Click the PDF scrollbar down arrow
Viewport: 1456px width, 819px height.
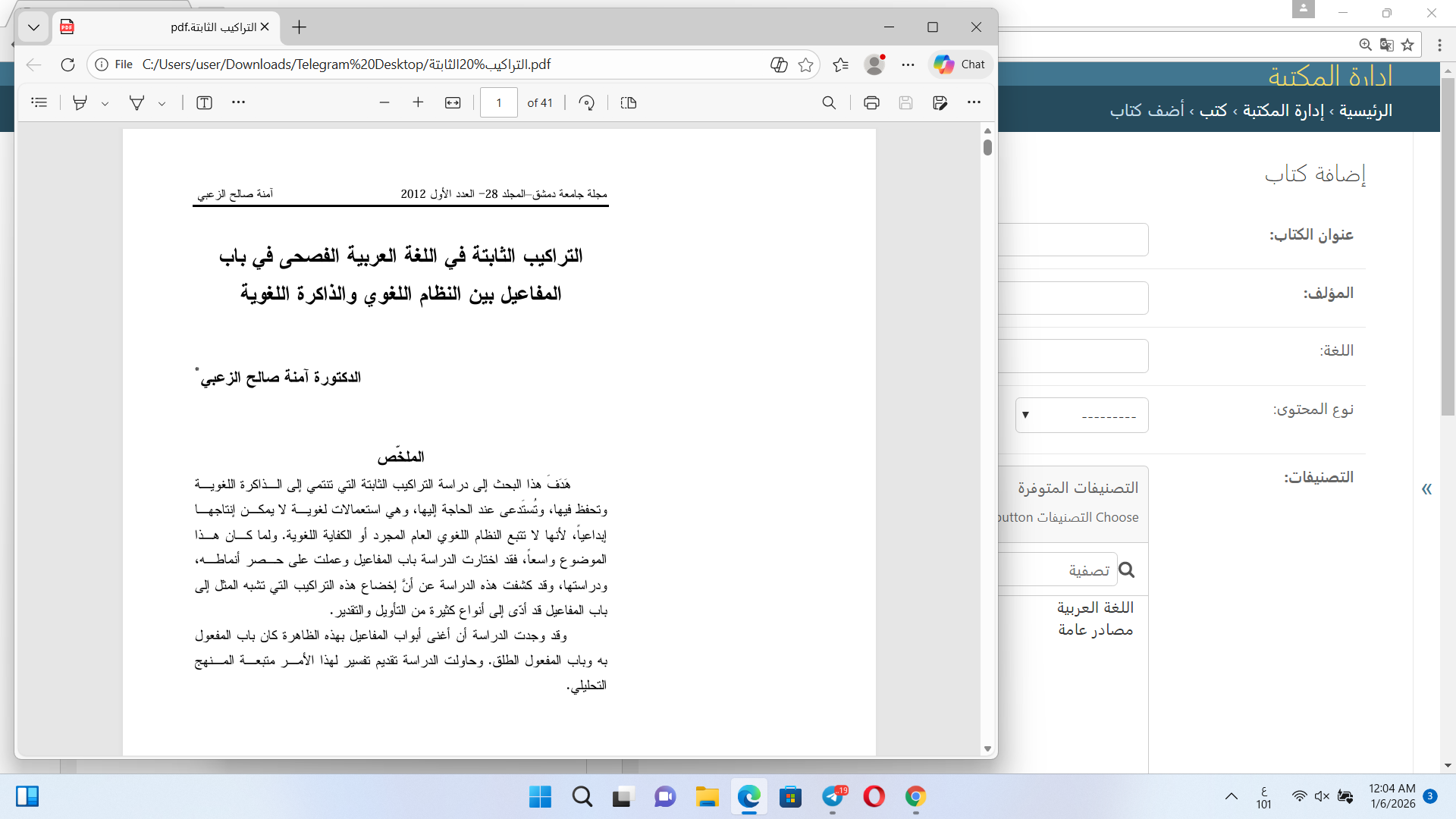pyautogui.click(x=987, y=748)
